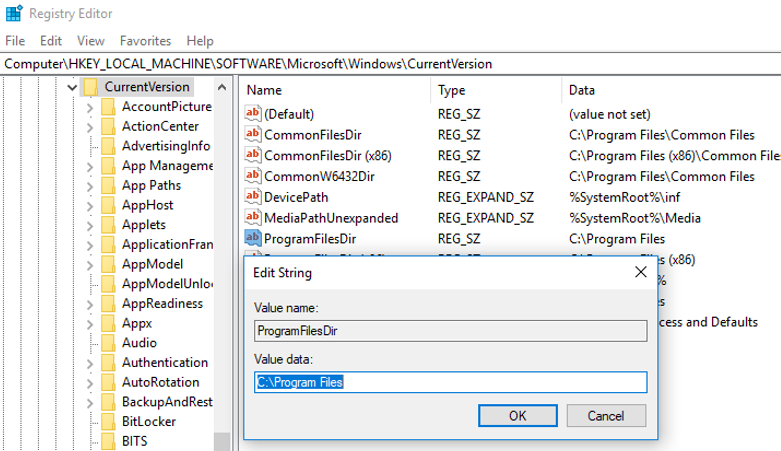The height and width of the screenshot is (451, 781).
Task: Click the Audio folder icon
Action: click(108, 343)
